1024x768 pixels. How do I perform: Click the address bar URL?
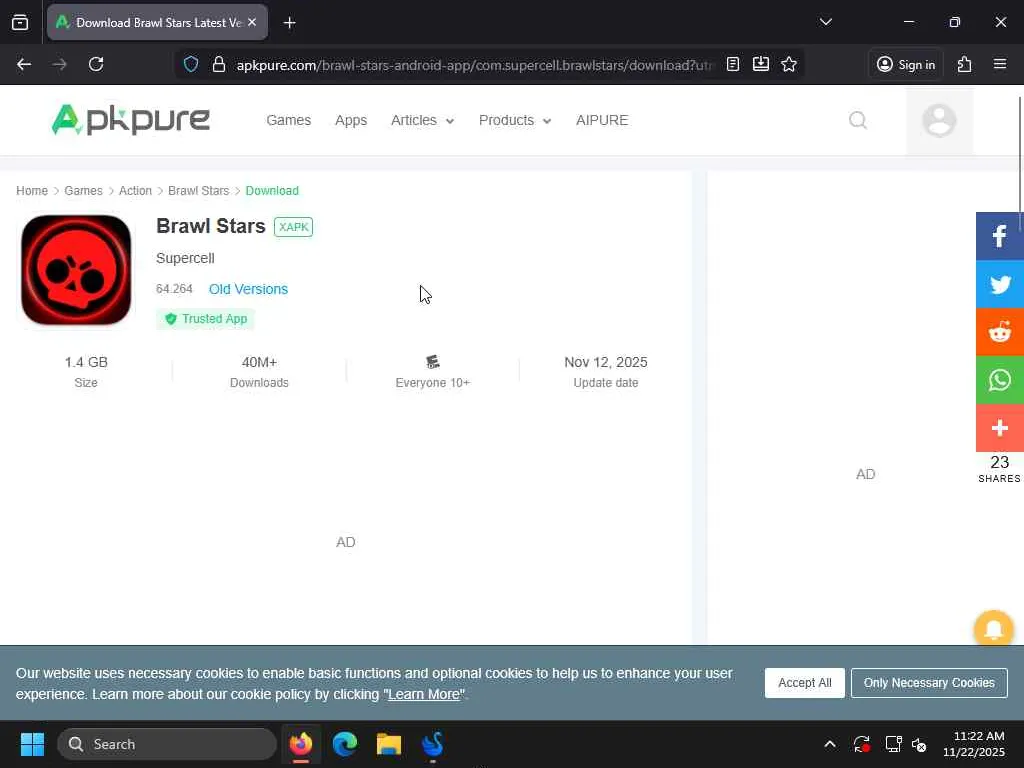[x=475, y=65]
